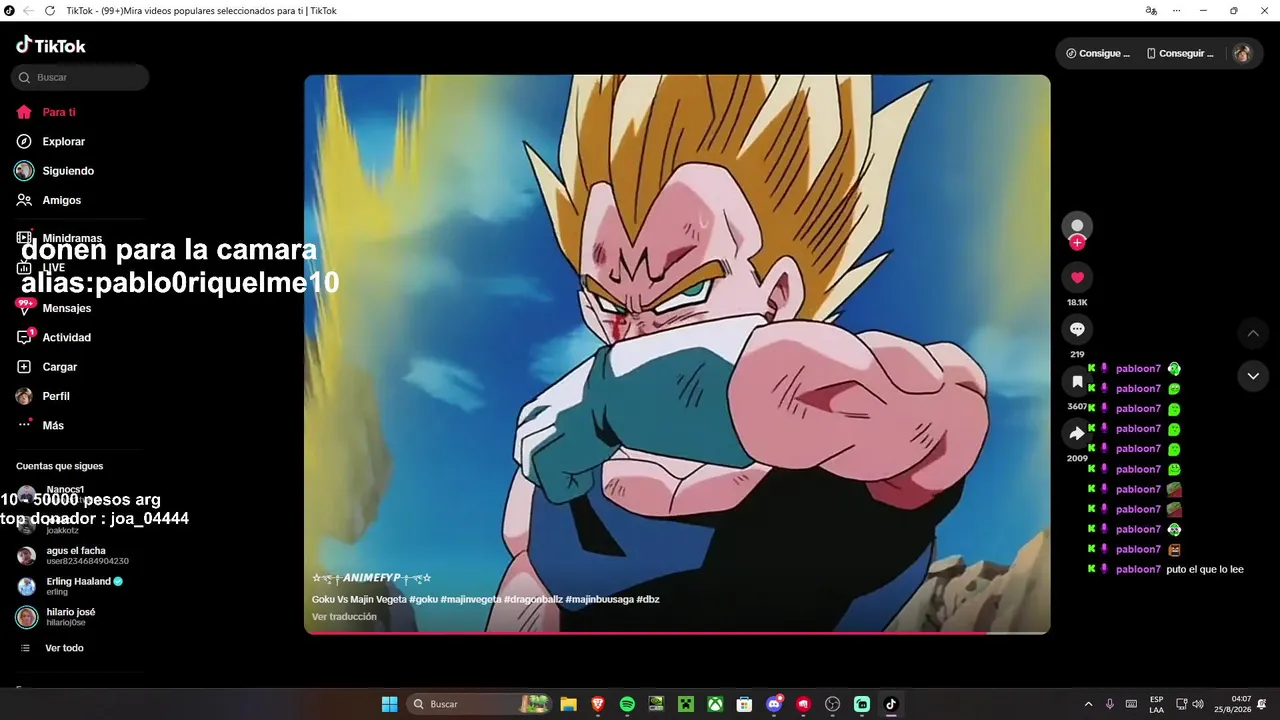Click Ver traducción under the caption
The height and width of the screenshot is (720, 1280).
pyautogui.click(x=344, y=617)
